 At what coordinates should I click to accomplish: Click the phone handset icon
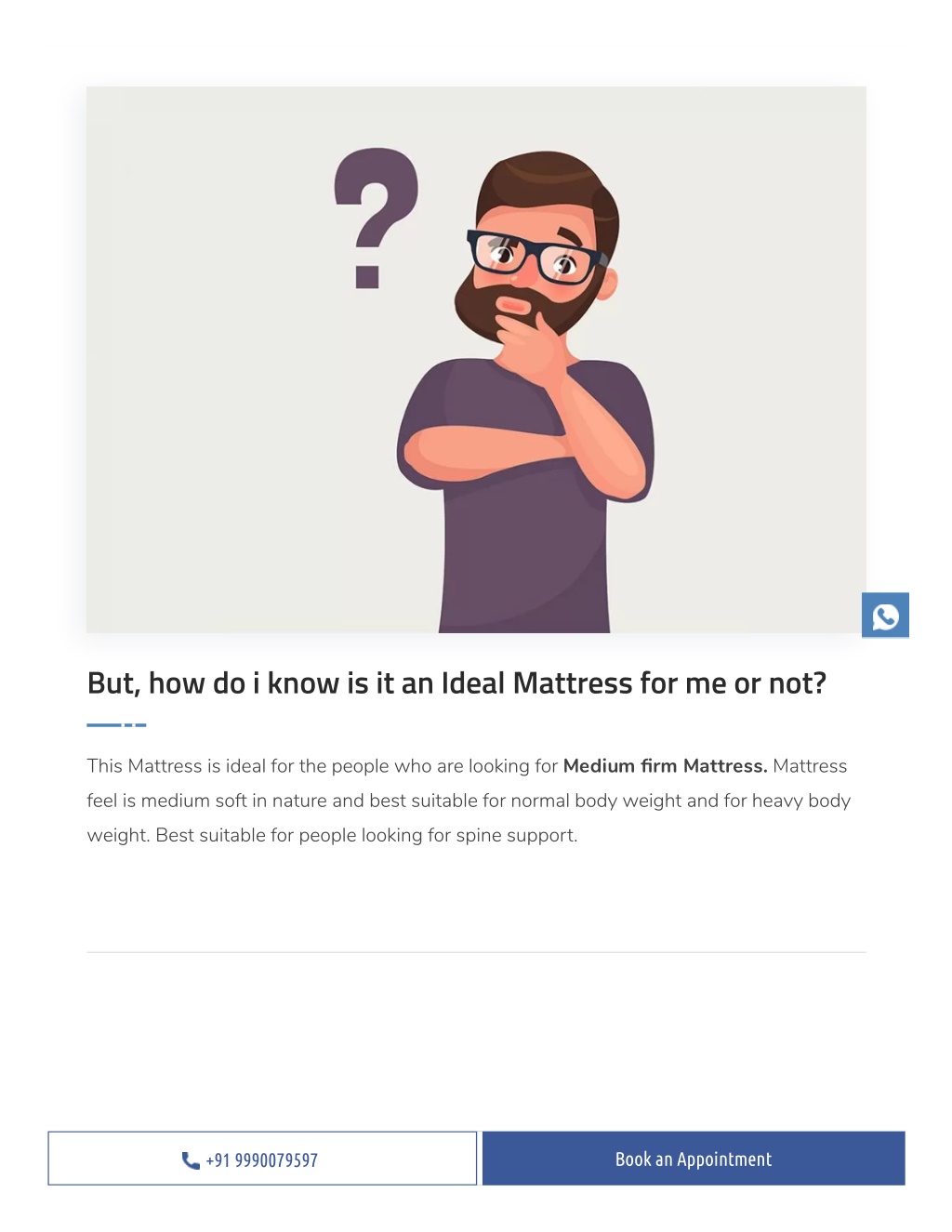[191, 1159]
